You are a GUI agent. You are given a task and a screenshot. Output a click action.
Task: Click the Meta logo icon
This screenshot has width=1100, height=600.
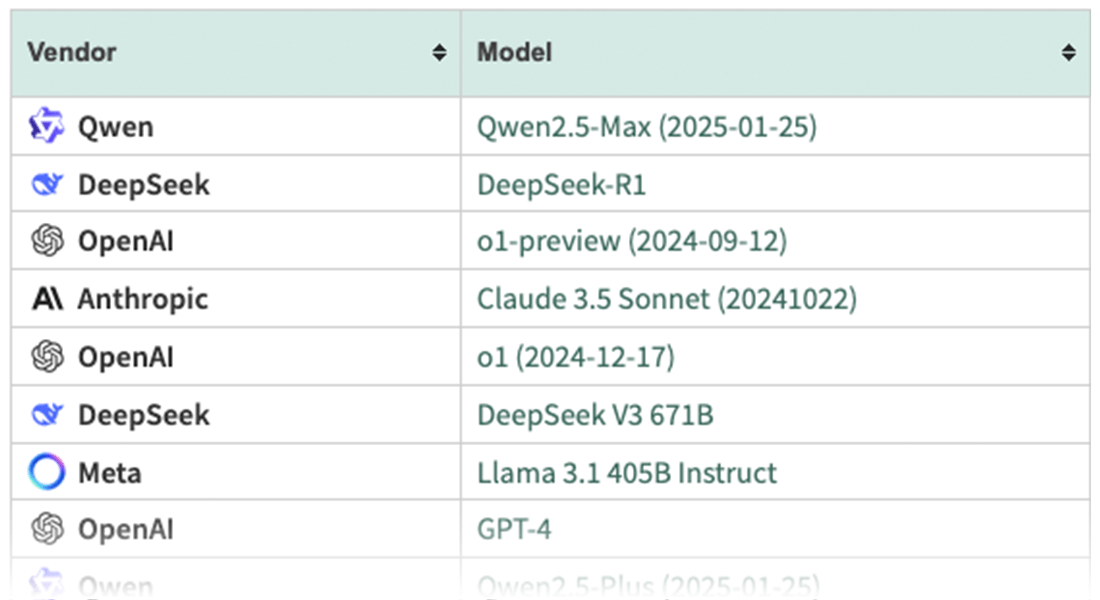(x=46, y=472)
